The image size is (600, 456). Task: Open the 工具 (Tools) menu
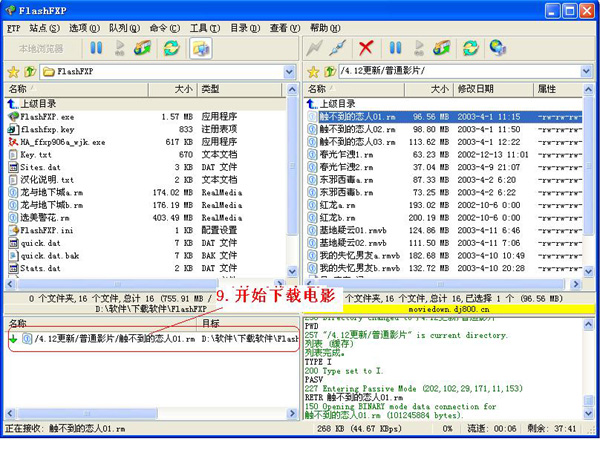coord(203,29)
